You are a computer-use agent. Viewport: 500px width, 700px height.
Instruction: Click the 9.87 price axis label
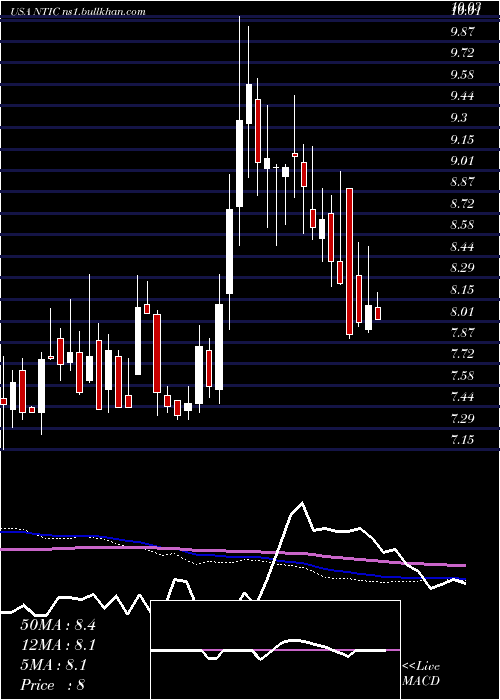click(462, 32)
